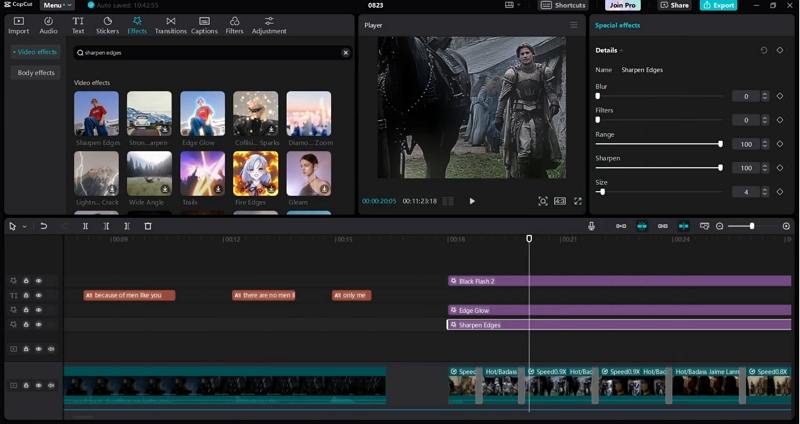This screenshot has width=800, height=424.
Task: Change the player aspect ratio
Action: [x=560, y=202]
